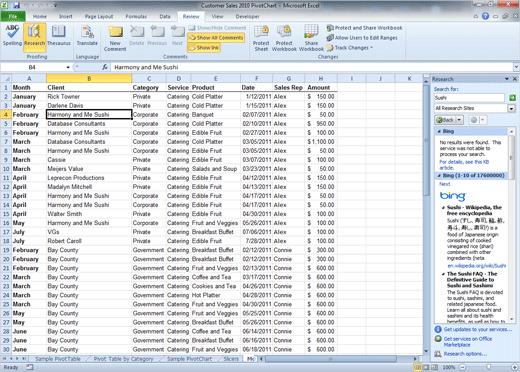Switch to the Formulas tab

pyautogui.click(x=136, y=16)
